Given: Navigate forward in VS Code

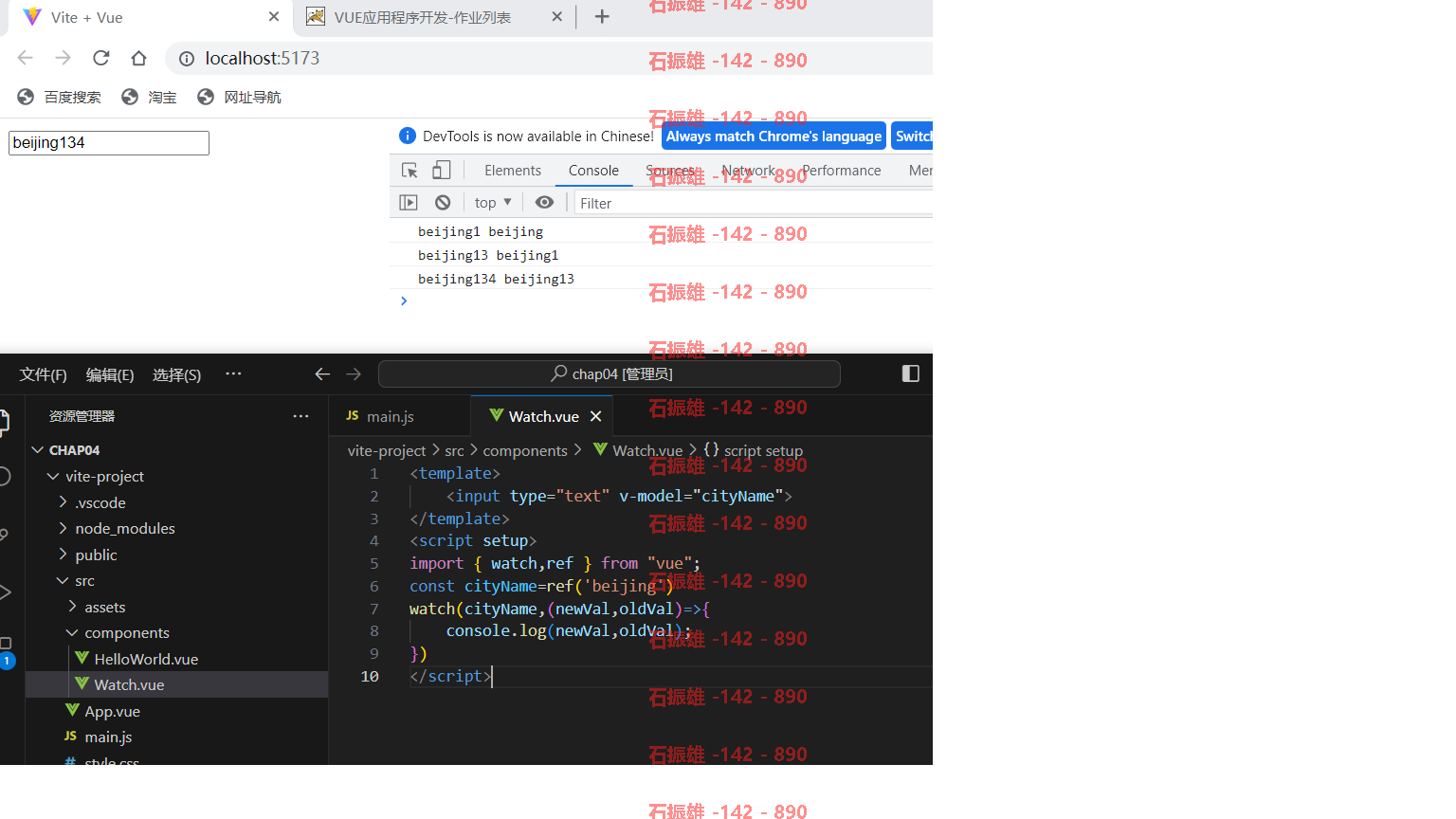Looking at the screenshot, I should (354, 374).
